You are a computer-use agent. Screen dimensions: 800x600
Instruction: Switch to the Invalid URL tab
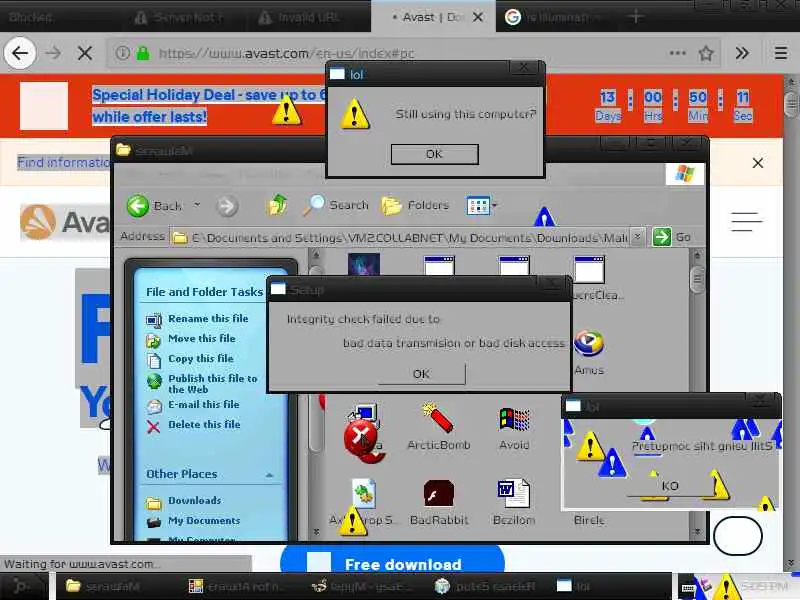pyautogui.click(x=307, y=17)
